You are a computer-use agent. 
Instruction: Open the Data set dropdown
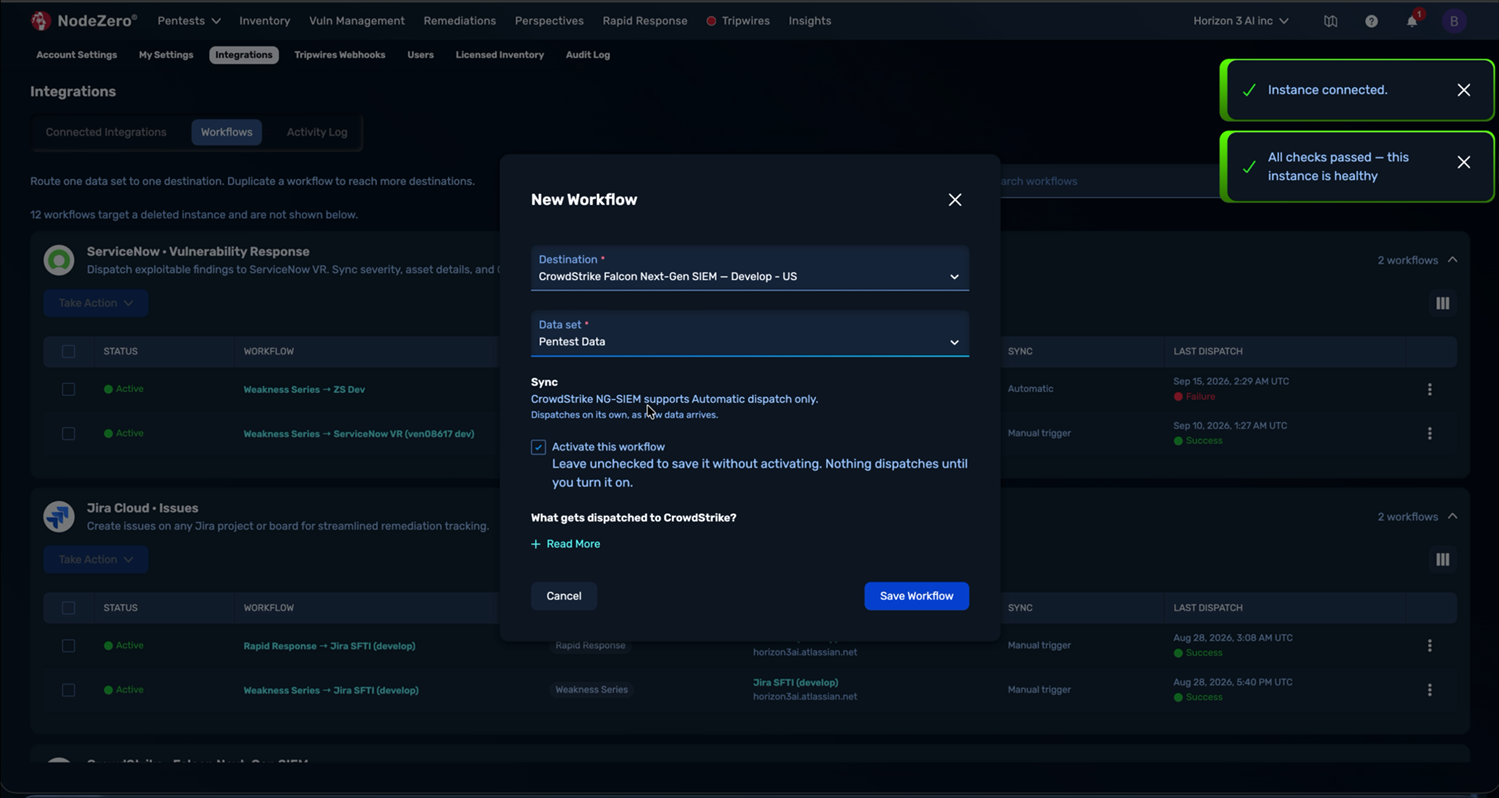click(x=750, y=333)
